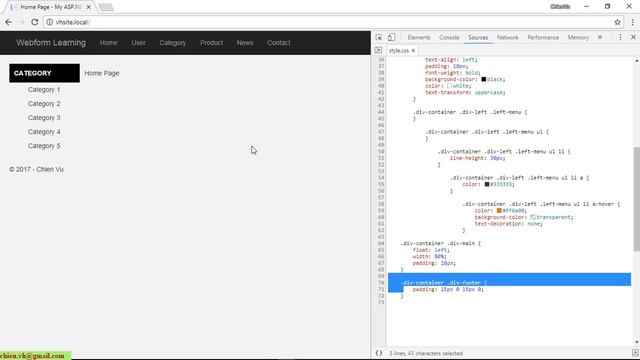Toggle device toolbar in DevTools
640x360 pixels.
coord(391,37)
